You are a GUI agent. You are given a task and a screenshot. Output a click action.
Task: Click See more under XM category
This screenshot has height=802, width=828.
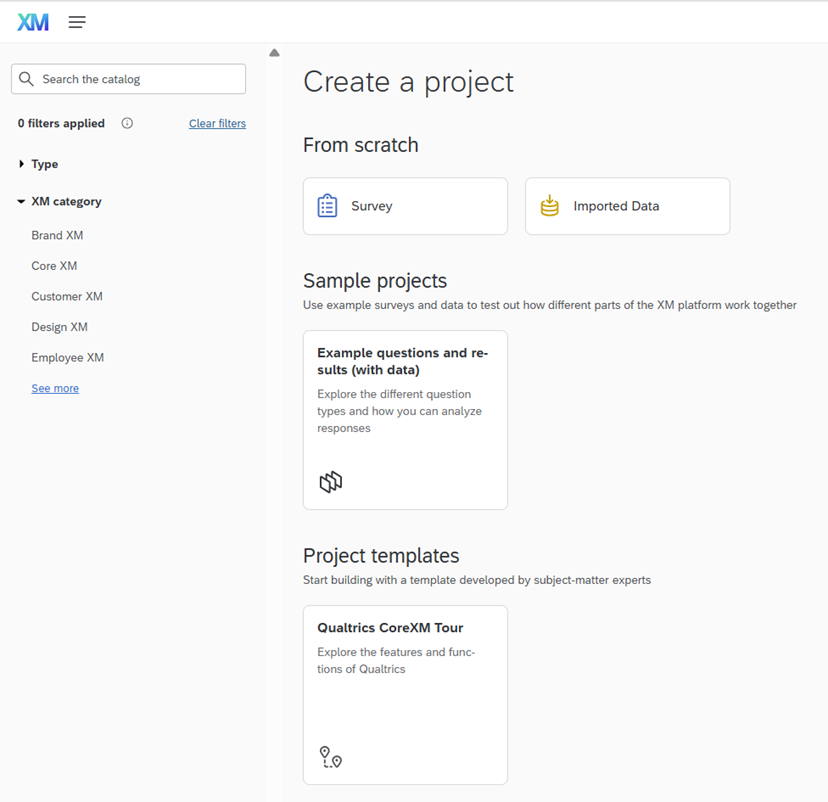pos(55,388)
